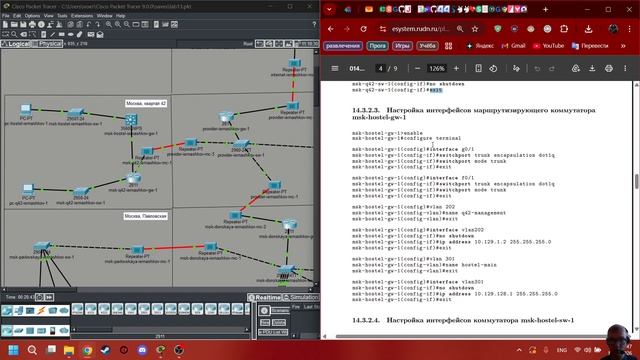Screen dimensions: 640x360
Task: Click the power cycle devices button
Action: [x=40, y=297]
